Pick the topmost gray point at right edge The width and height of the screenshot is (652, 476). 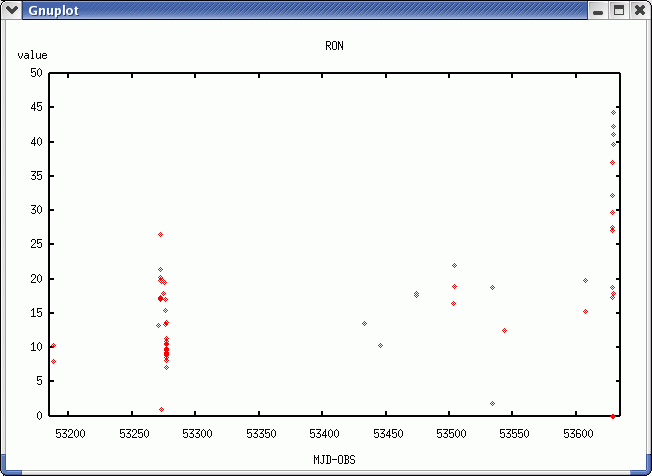pyautogui.click(x=613, y=112)
